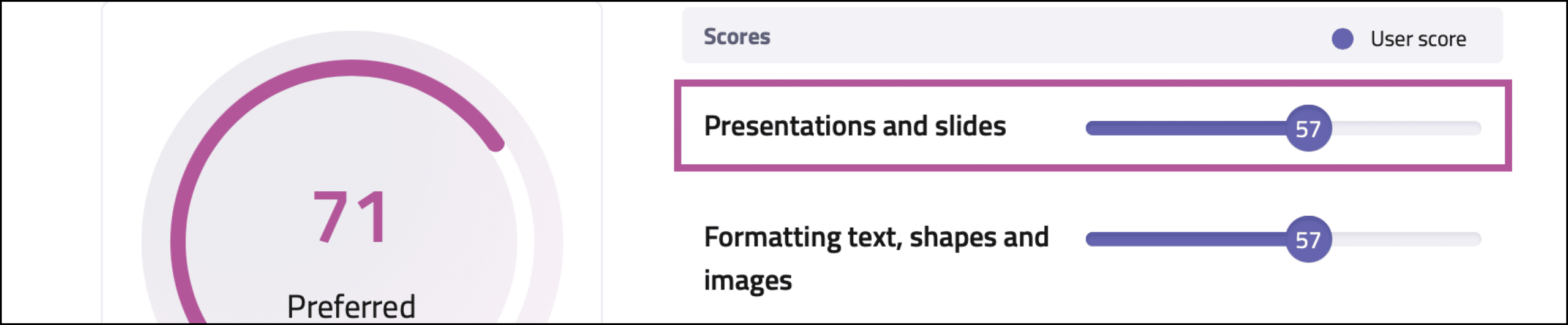Click empty area of the Scores header bar
This screenshot has width=1568, height=325.
click(x=1041, y=36)
